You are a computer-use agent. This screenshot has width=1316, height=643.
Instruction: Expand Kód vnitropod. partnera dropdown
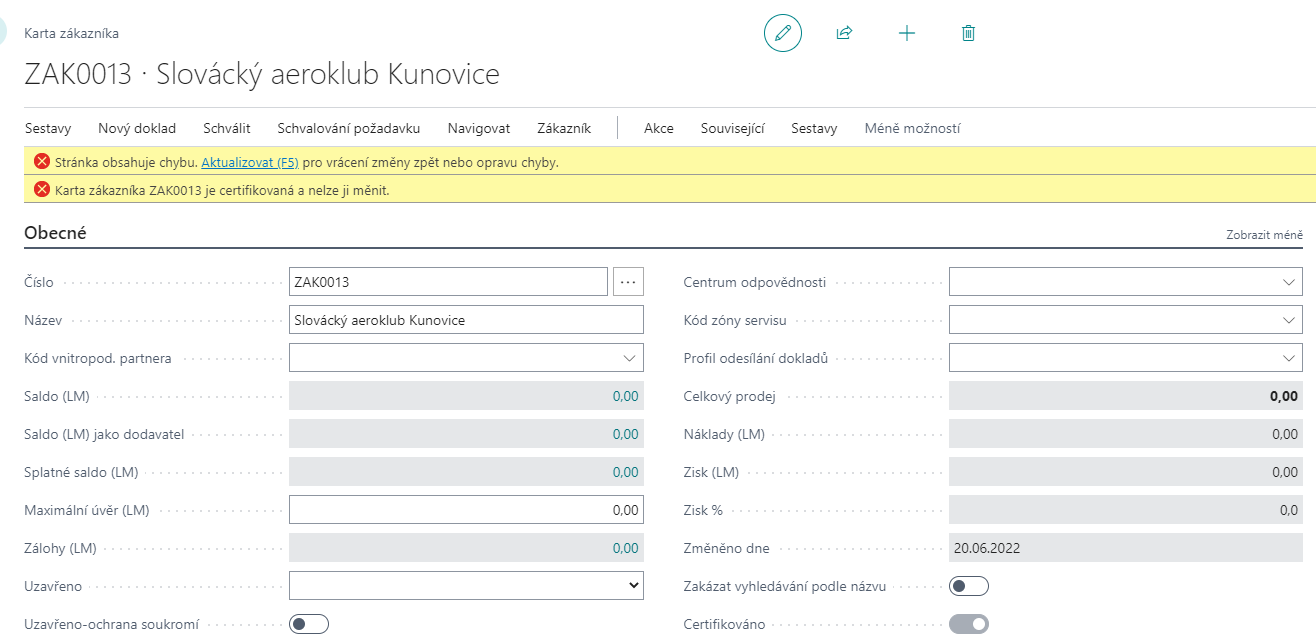click(629, 358)
